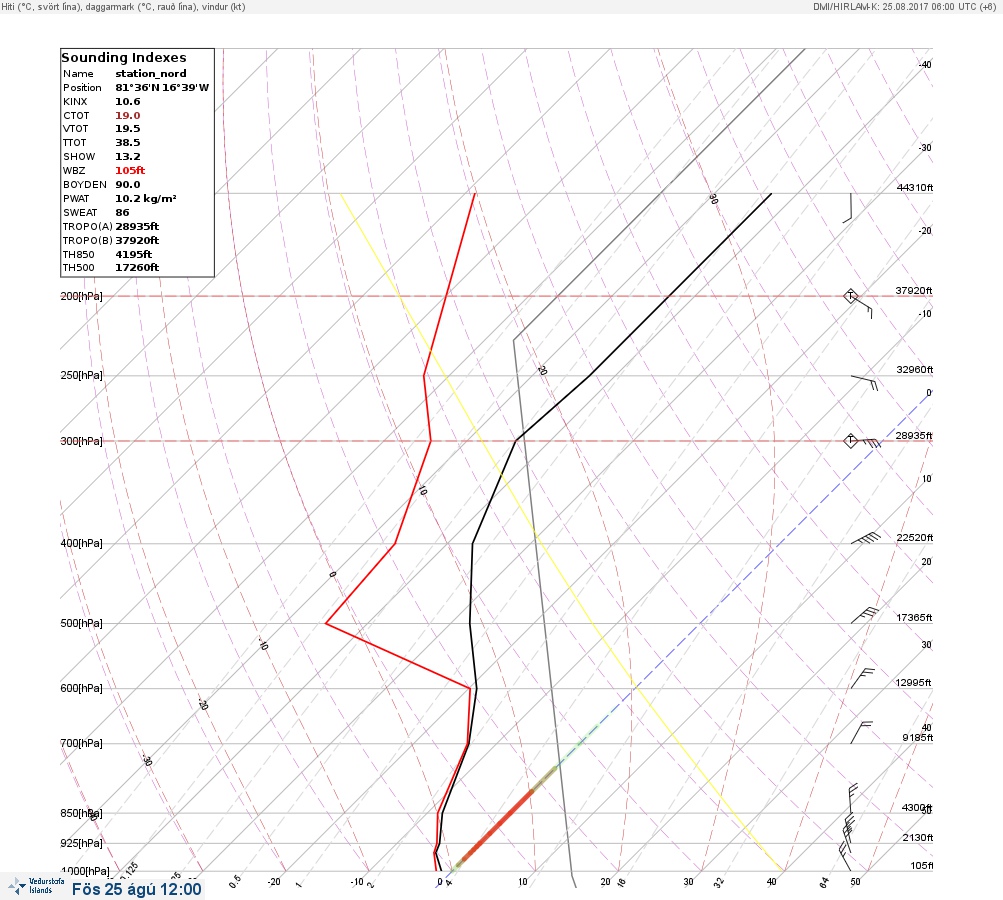Click the 32960ft height label
Screen dimensions: 1003x900
915,370
